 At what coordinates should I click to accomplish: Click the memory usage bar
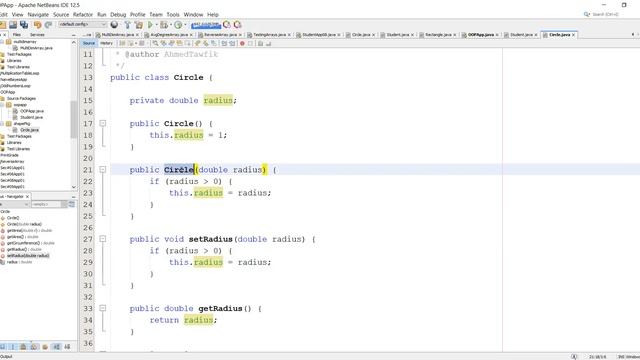coord(206,25)
